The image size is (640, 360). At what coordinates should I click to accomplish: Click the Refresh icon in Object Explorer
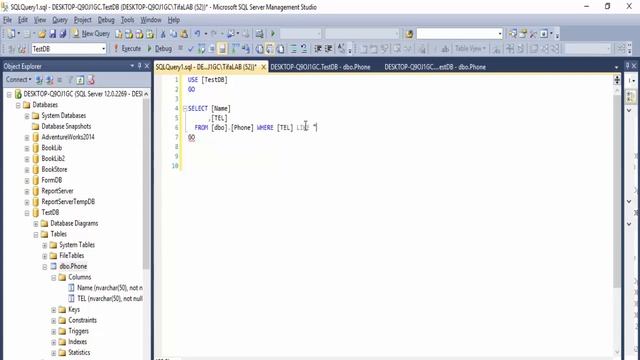(x=80, y=80)
